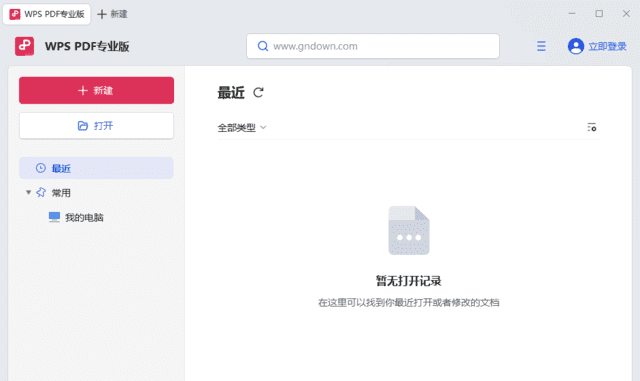Select 最近 in the sidebar
640x381 pixels.
coord(96,168)
